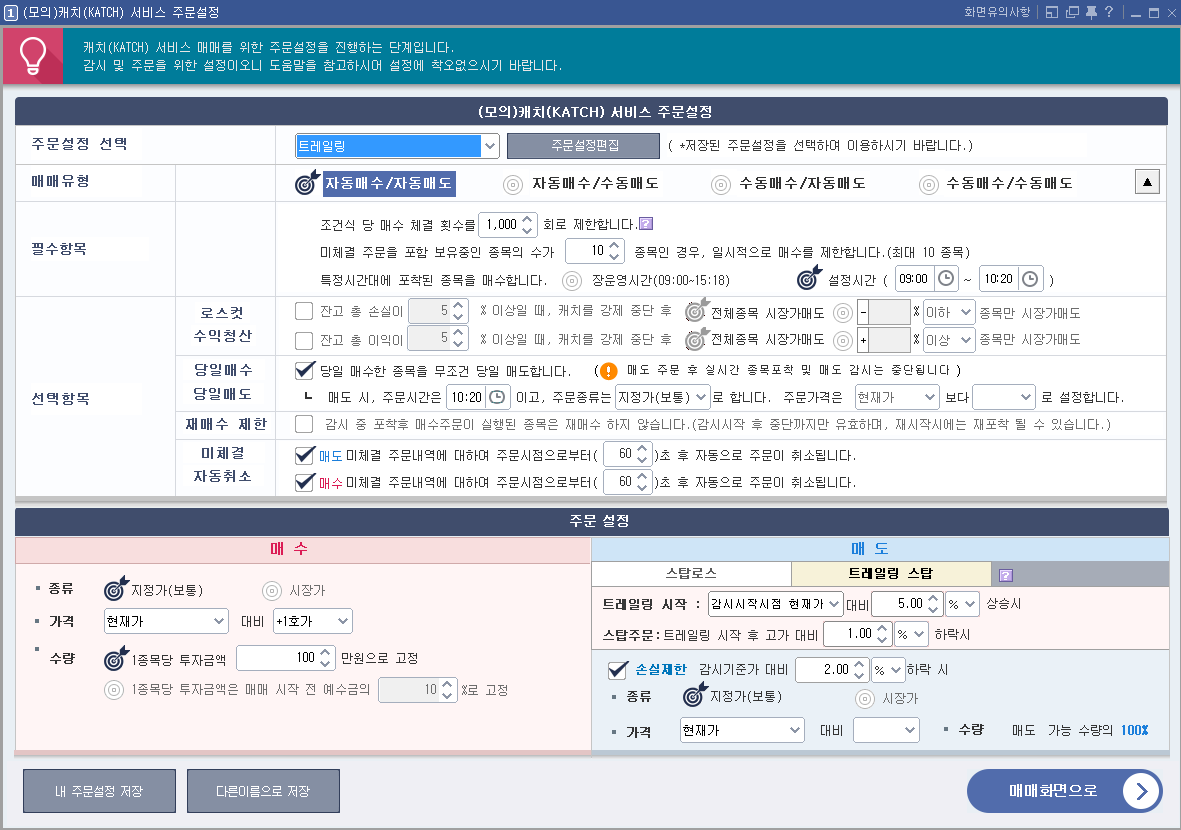Screen dimensions: 1181x830
Task: Click the collapse triangle button in 매매유형 row
Action: [x=1147, y=182]
